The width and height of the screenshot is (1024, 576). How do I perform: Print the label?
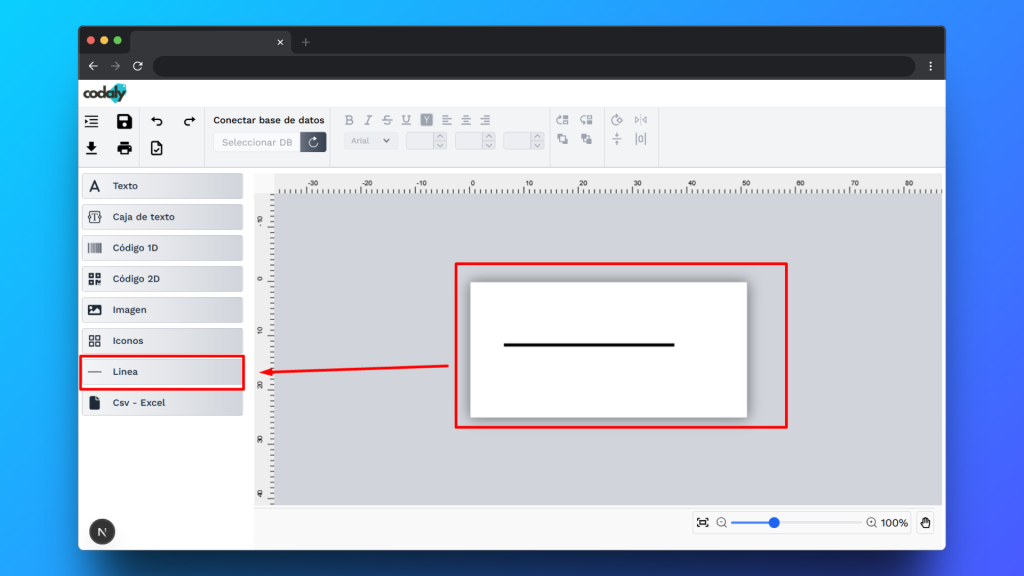tap(124, 148)
